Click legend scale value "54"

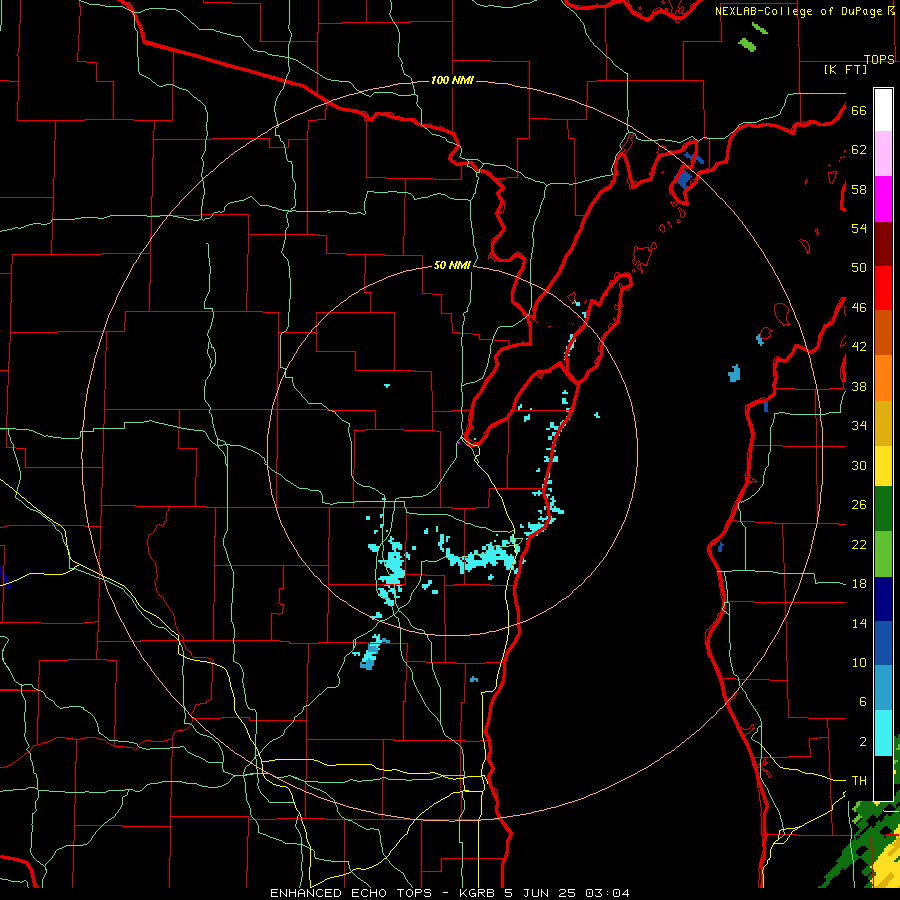[x=859, y=228]
